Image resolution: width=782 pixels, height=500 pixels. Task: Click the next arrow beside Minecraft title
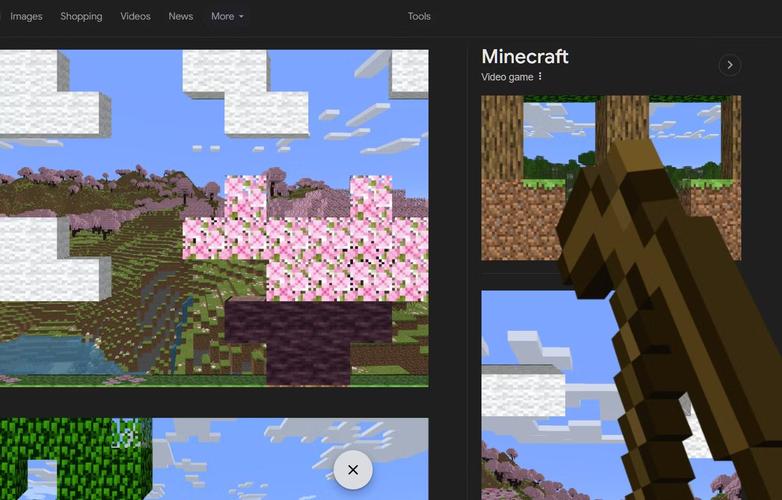(x=730, y=65)
